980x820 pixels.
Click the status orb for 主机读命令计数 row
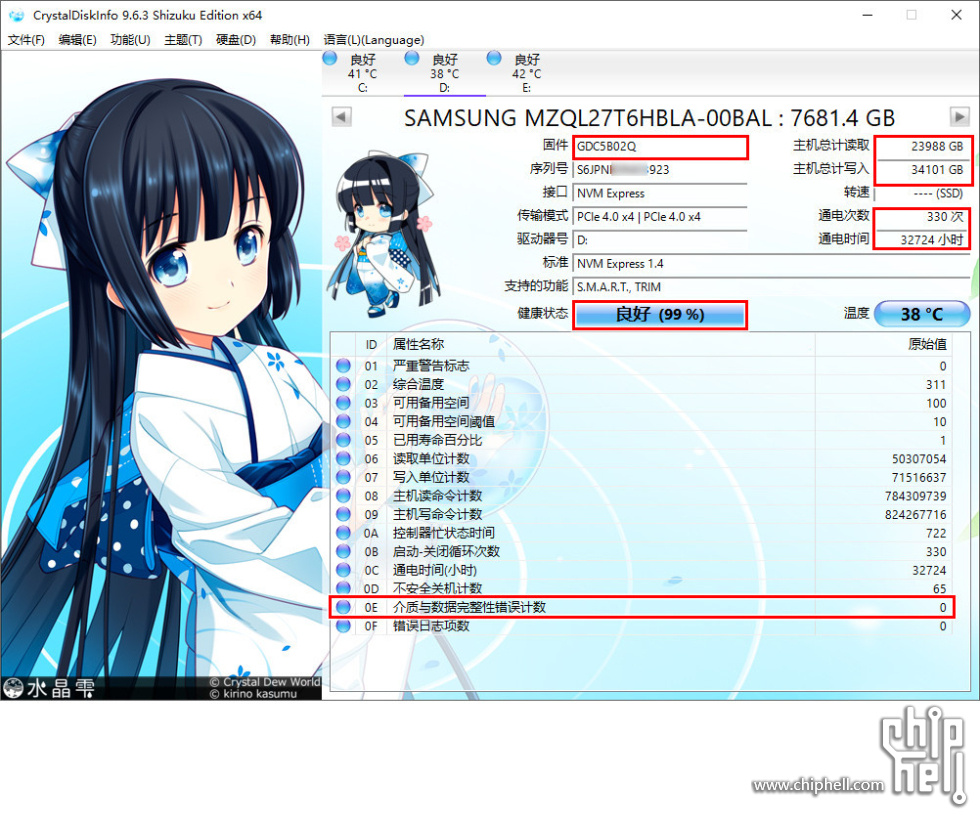pyautogui.click(x=343, y=496)
